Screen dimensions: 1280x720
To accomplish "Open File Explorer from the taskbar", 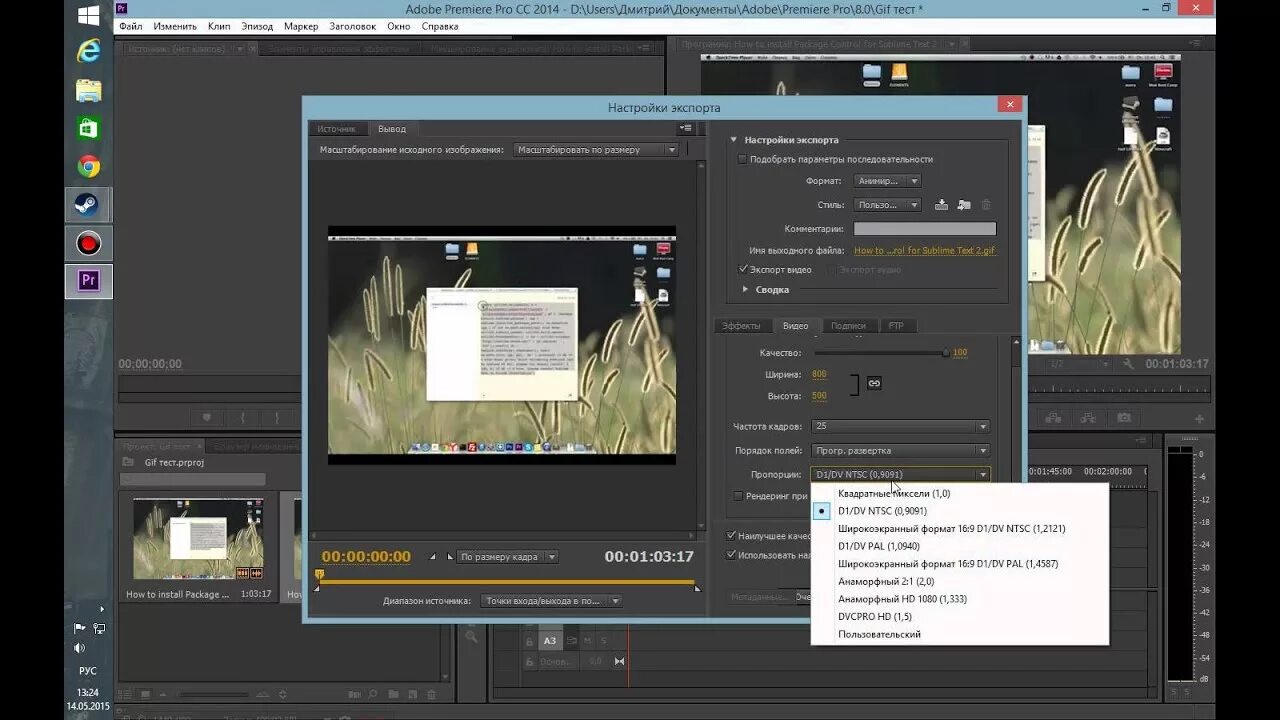I will pos(89,90).
